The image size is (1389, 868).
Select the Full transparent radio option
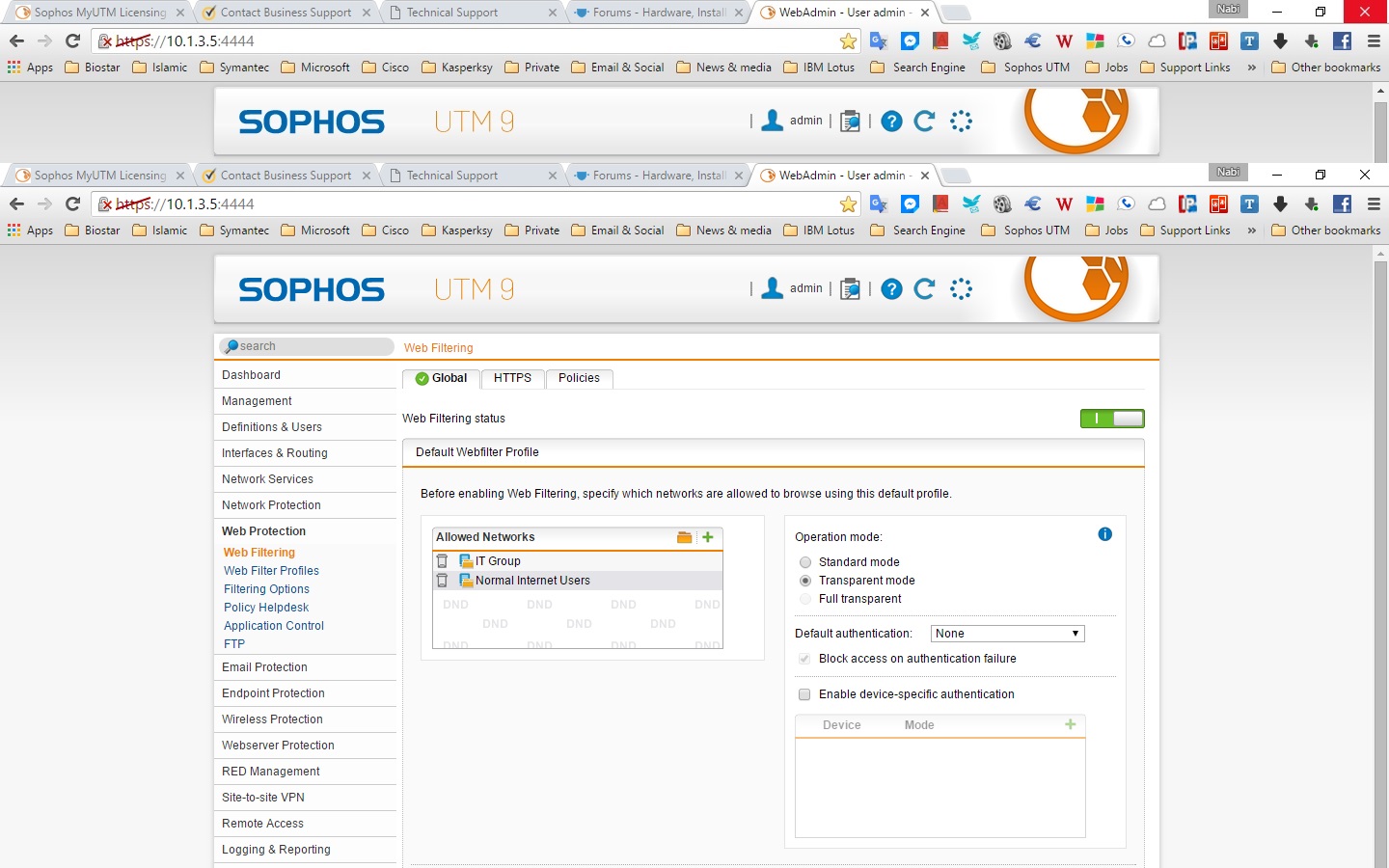click(805, 599)
